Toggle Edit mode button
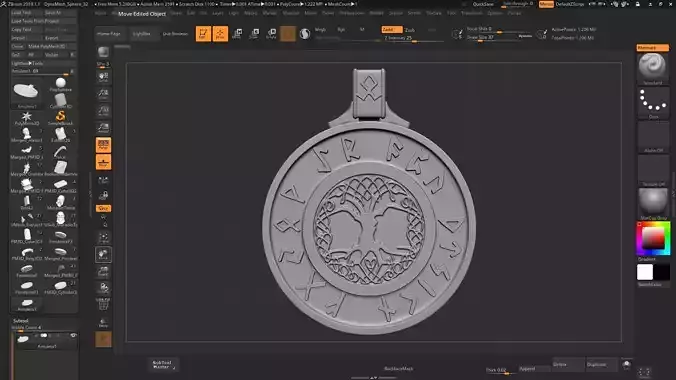This screenshot has height=380, width=676. (203, 34)
